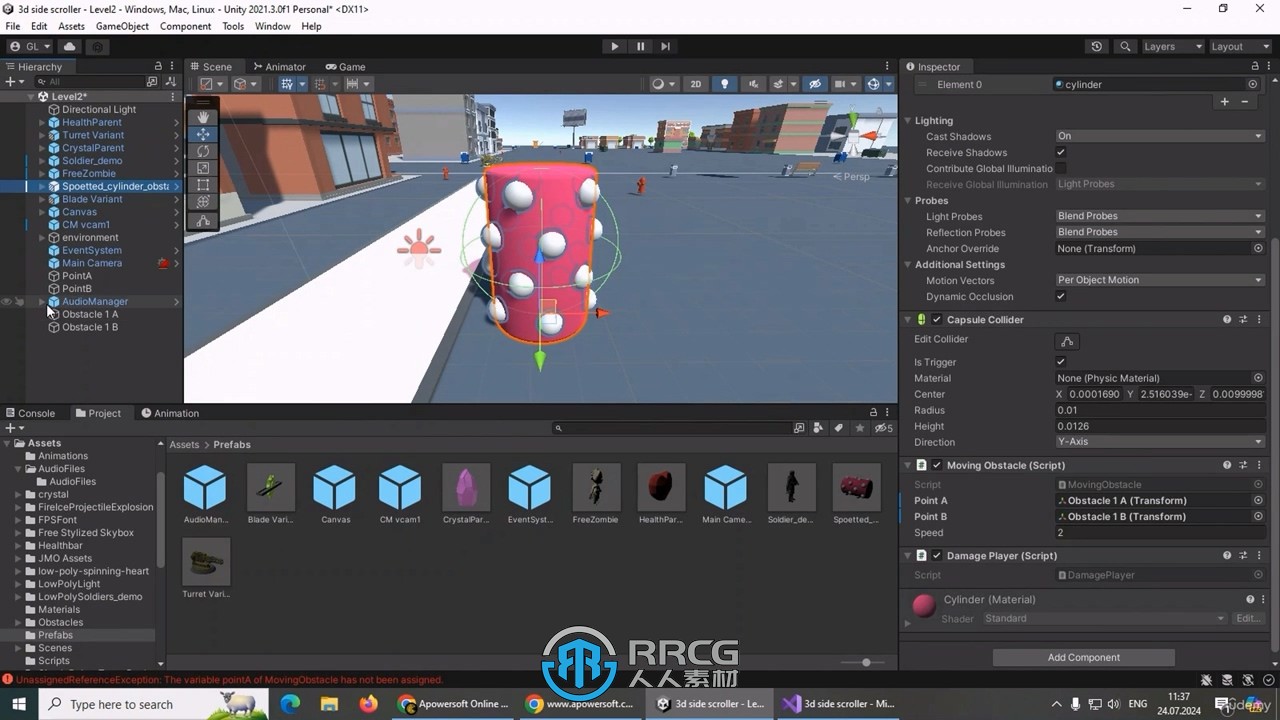Screen dimensions: 1280x720
Task: Select HealthParent in Hierarchy
Action: (x=92, y=122)
